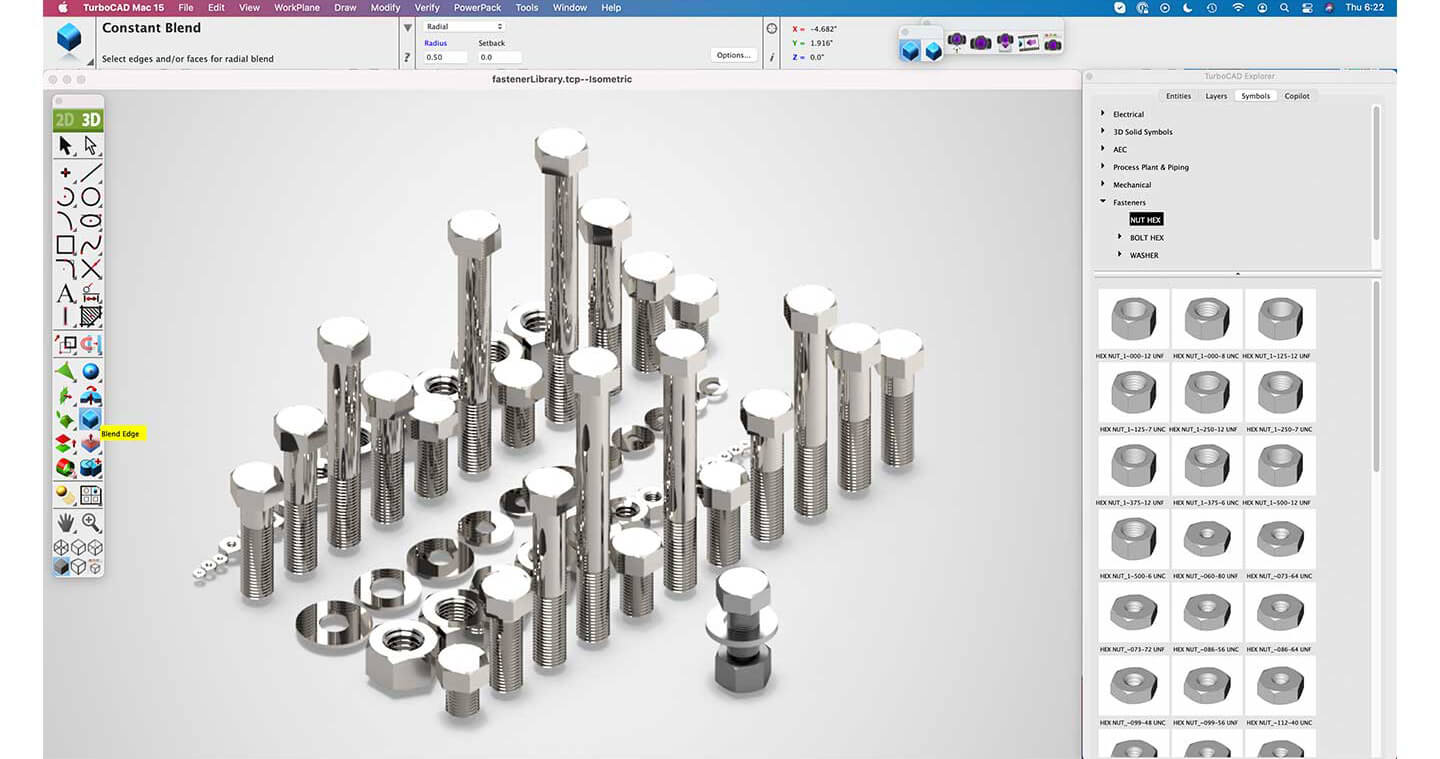The image size is (1440, 759).
Task: Select the second blue cube blend option
Action: point(933,50)
